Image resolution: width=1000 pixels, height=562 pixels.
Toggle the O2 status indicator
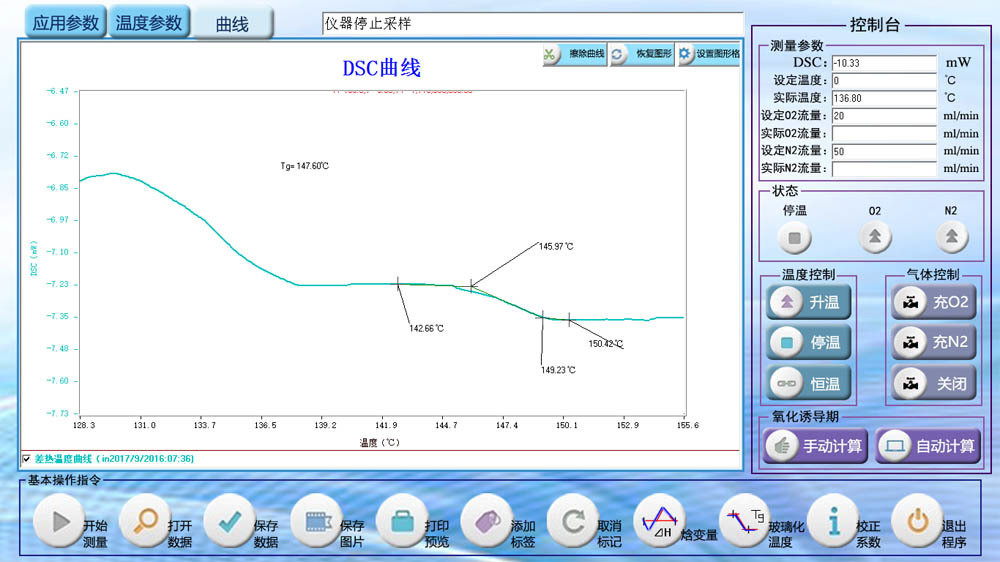click(x=874, y=237)
